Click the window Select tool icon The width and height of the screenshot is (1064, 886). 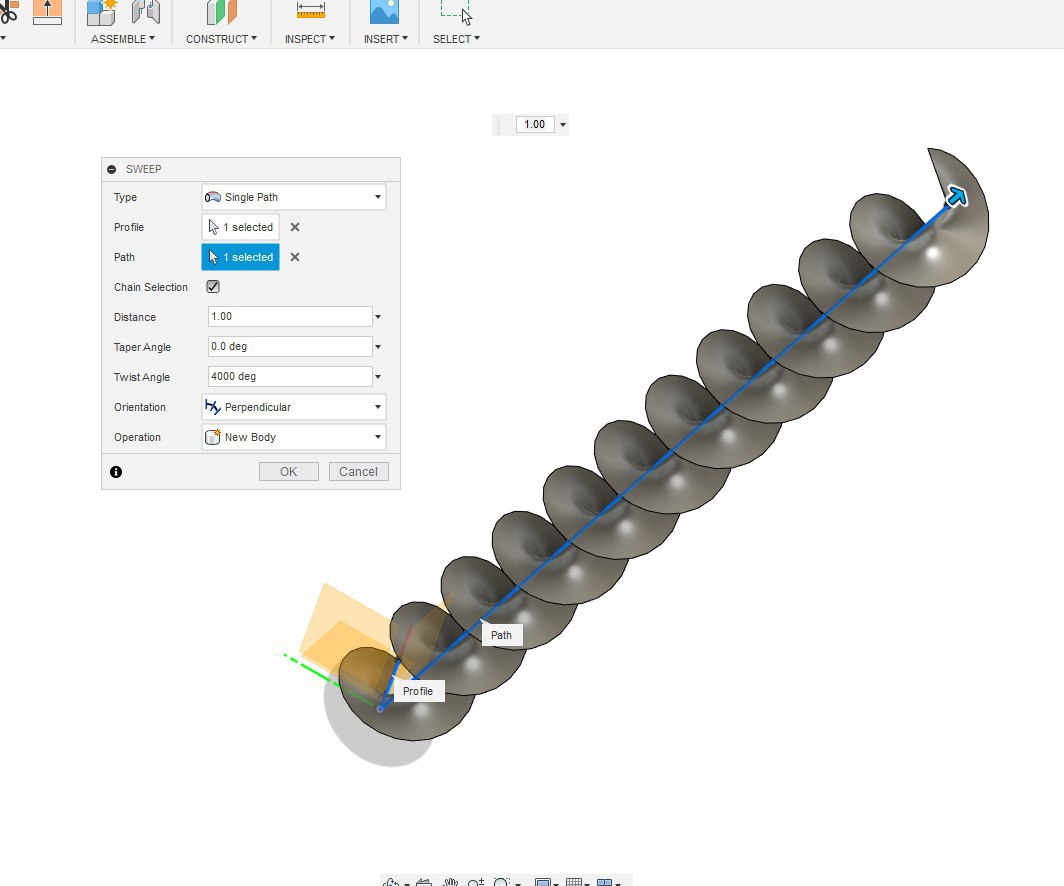pyautogui.click(x=456, y=12)
